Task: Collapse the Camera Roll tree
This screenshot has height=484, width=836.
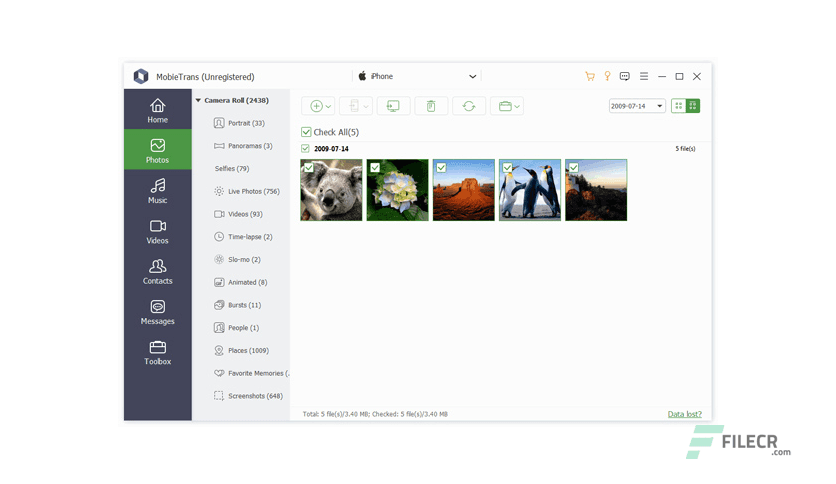Action: 198,100
